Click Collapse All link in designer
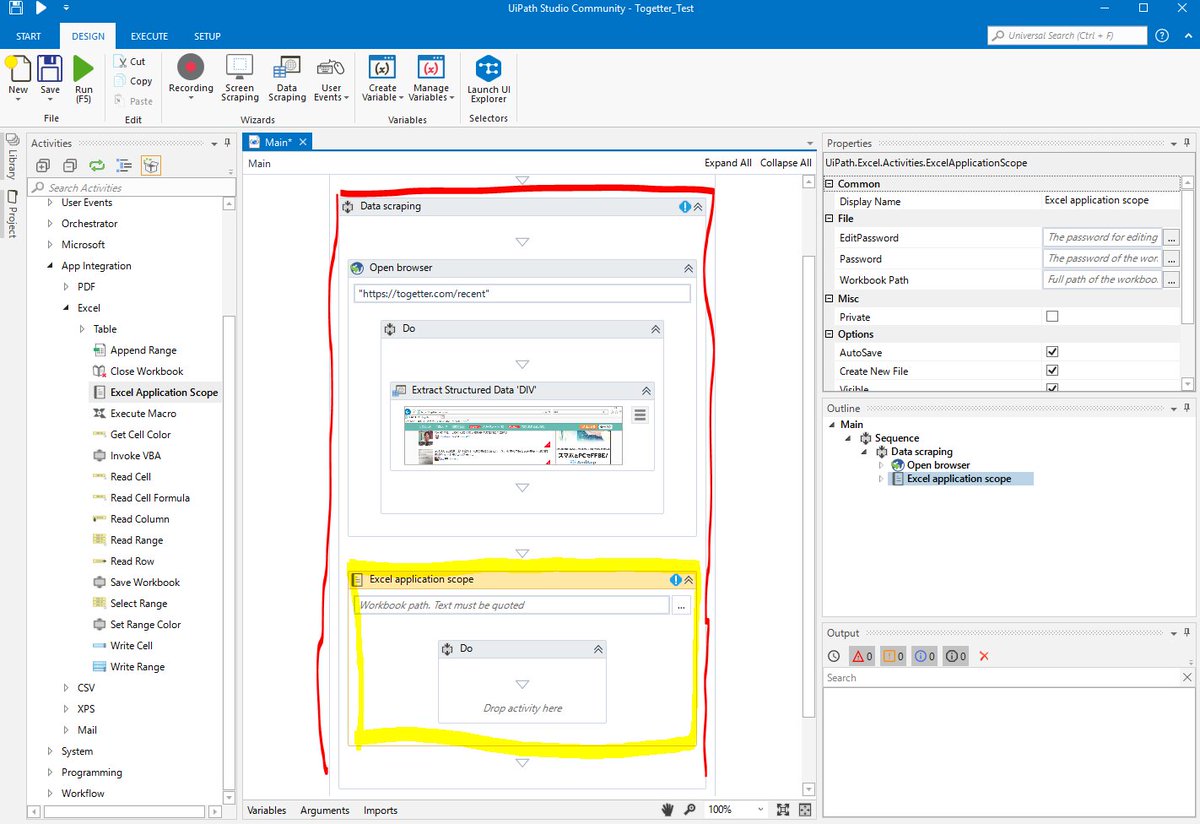Image resolution: width=1200 pixels, height=824 pixels. coord(786,163)
